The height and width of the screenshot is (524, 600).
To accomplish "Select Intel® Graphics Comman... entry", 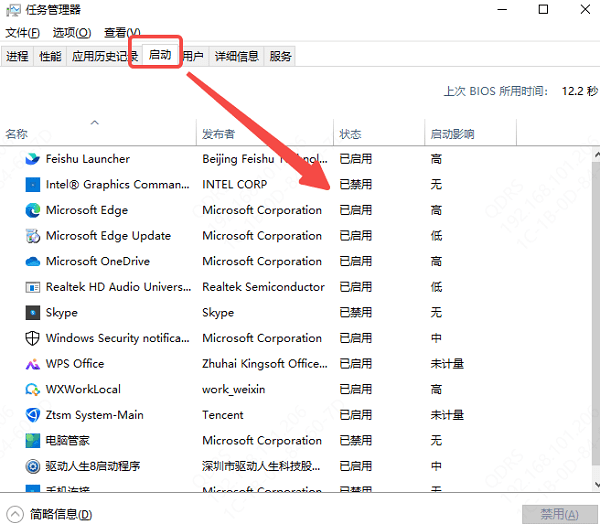I will pyautogui.click(x=117, y=184).
